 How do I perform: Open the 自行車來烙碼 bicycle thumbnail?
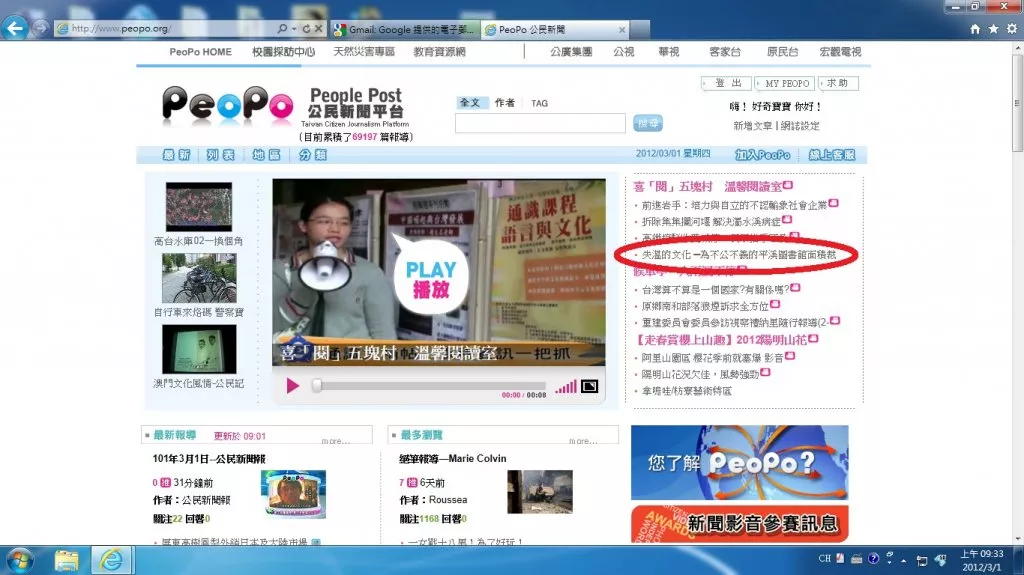coord(199,278)
